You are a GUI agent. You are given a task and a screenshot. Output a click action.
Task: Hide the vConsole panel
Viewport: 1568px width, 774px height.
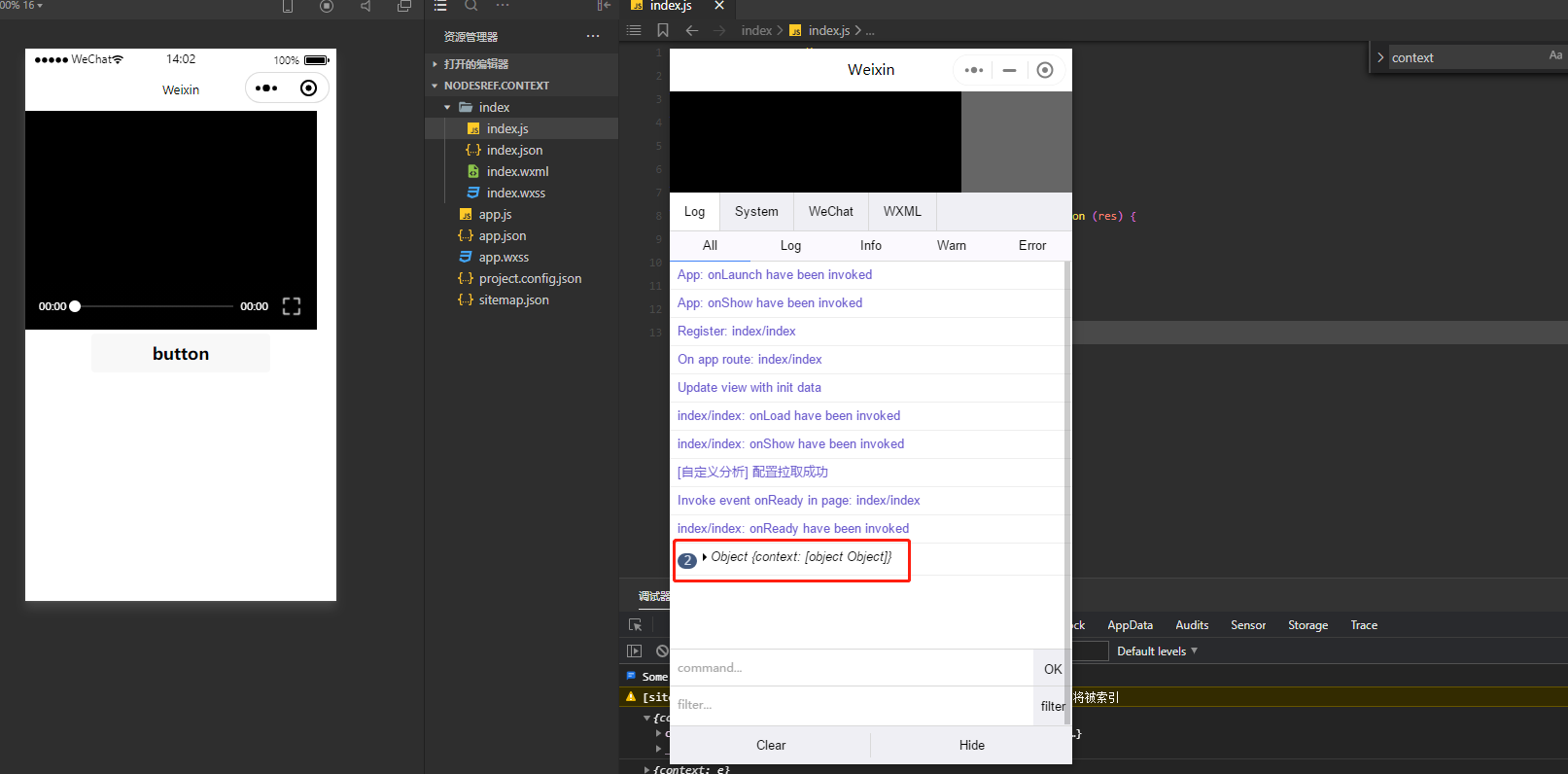tap(972, 745)
